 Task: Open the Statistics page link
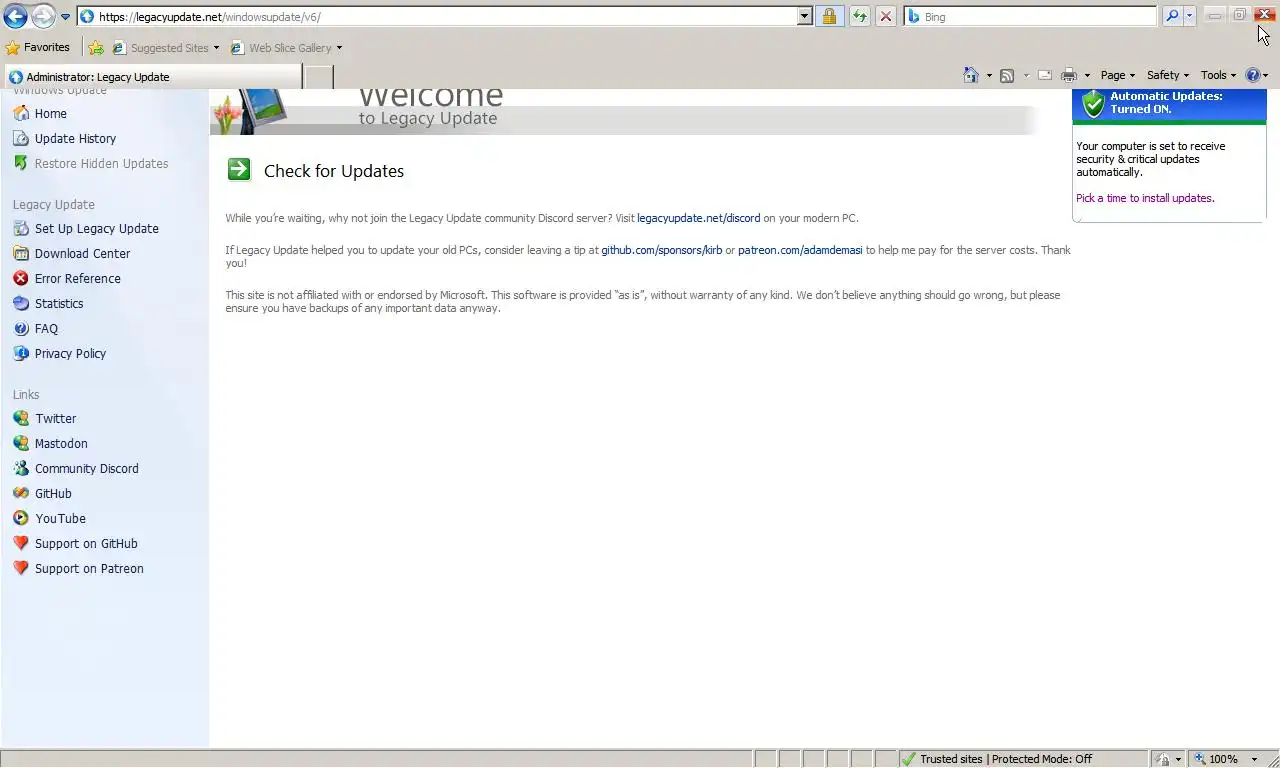59,303
